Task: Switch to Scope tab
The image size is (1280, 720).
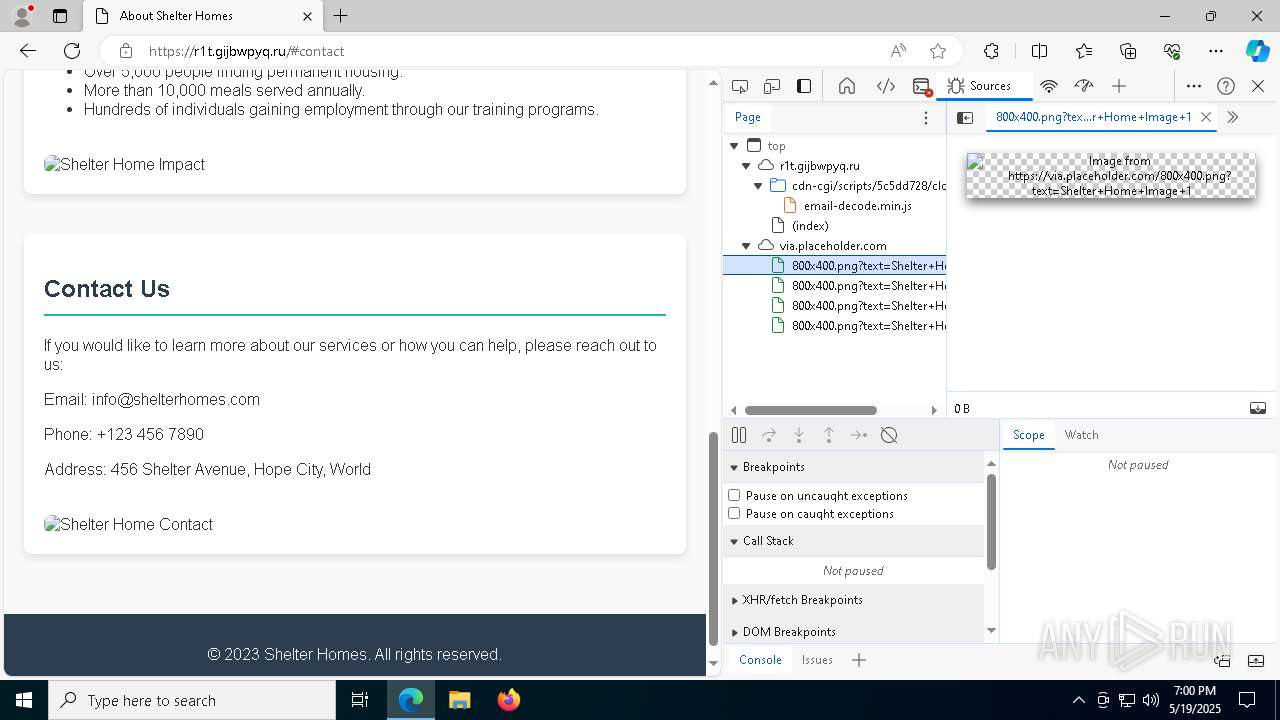Action: [1028, 435]
